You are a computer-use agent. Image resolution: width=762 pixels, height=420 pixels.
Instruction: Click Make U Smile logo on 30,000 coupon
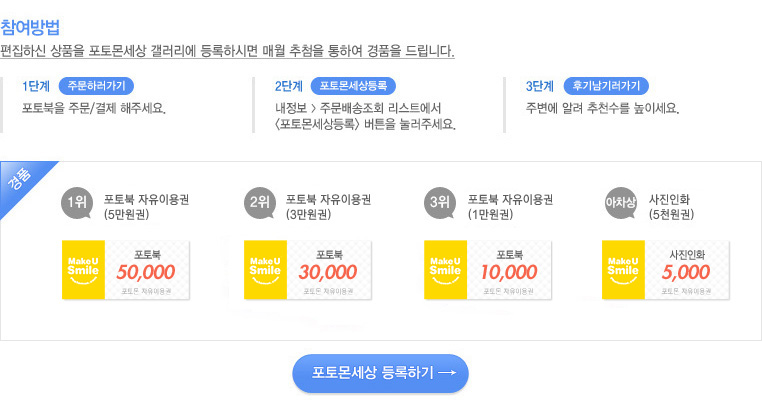tap(265, 270)
